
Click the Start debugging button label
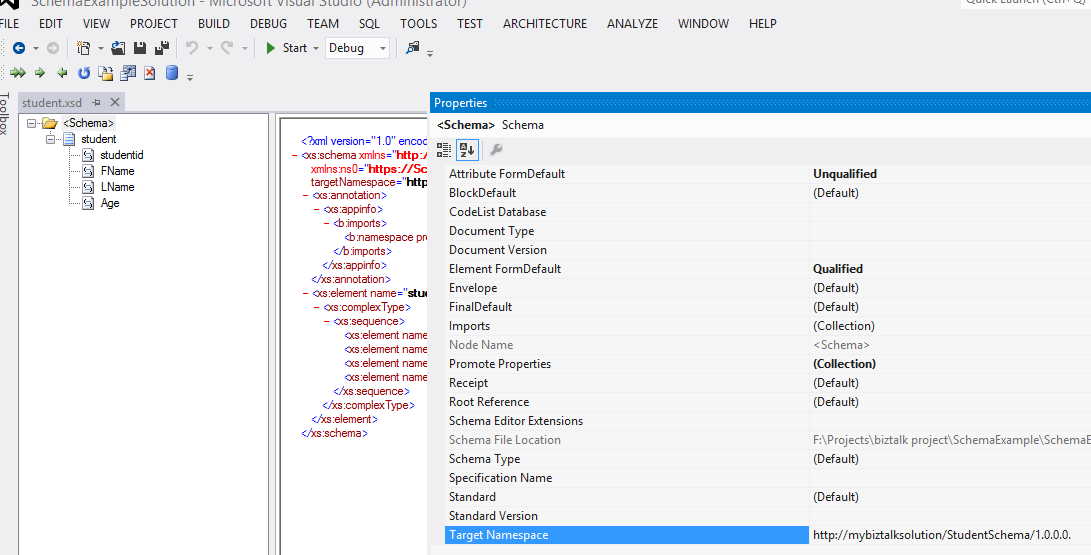coord(294,48)
